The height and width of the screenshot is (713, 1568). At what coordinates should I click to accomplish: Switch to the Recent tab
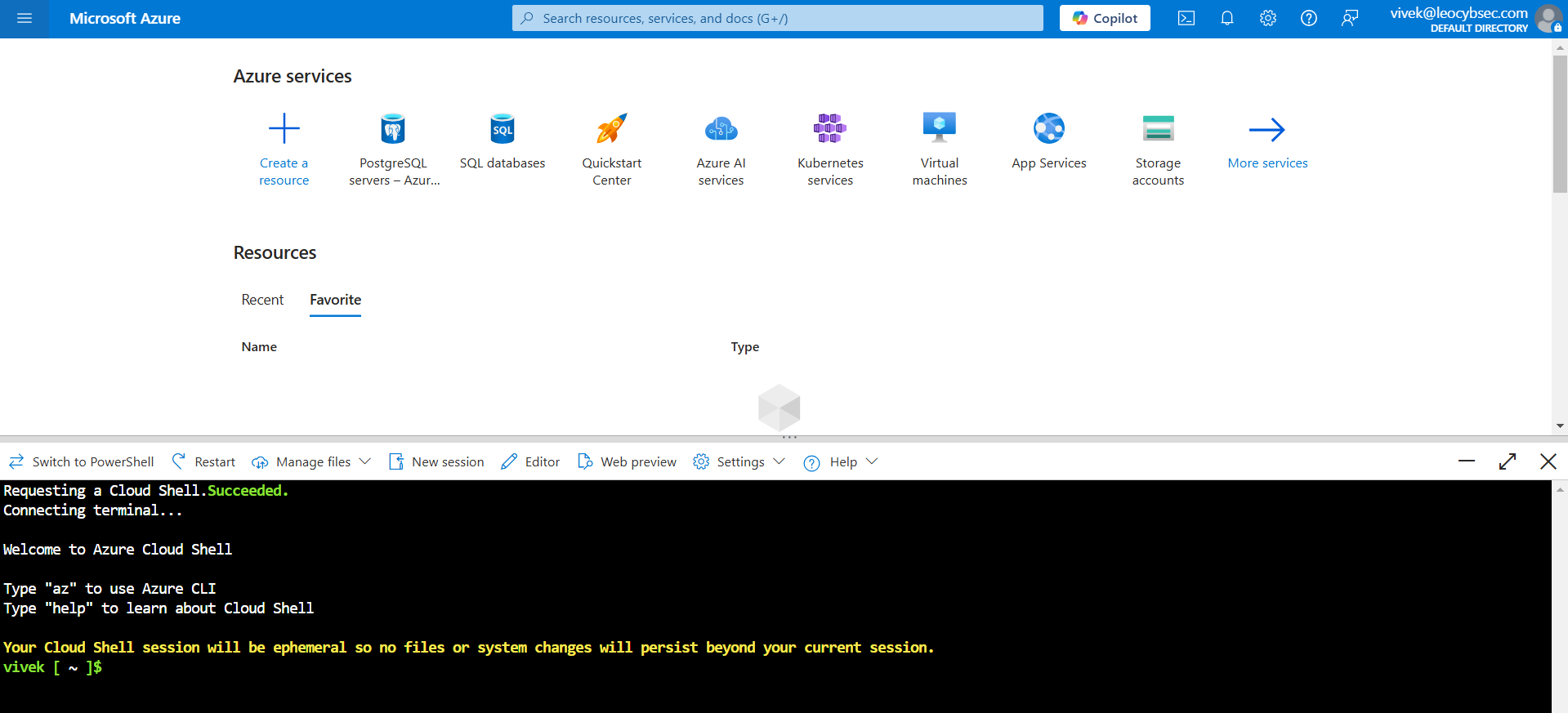262,300
